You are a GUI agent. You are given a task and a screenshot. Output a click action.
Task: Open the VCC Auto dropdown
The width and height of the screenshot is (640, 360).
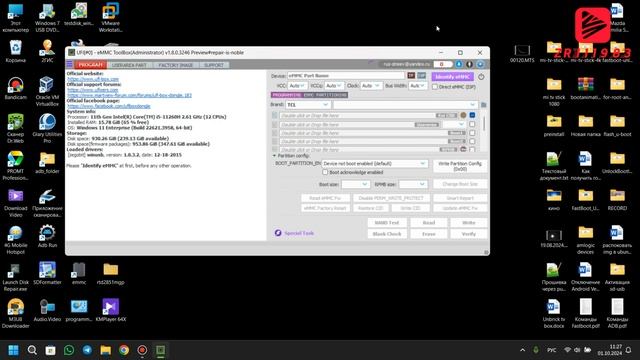297,86
